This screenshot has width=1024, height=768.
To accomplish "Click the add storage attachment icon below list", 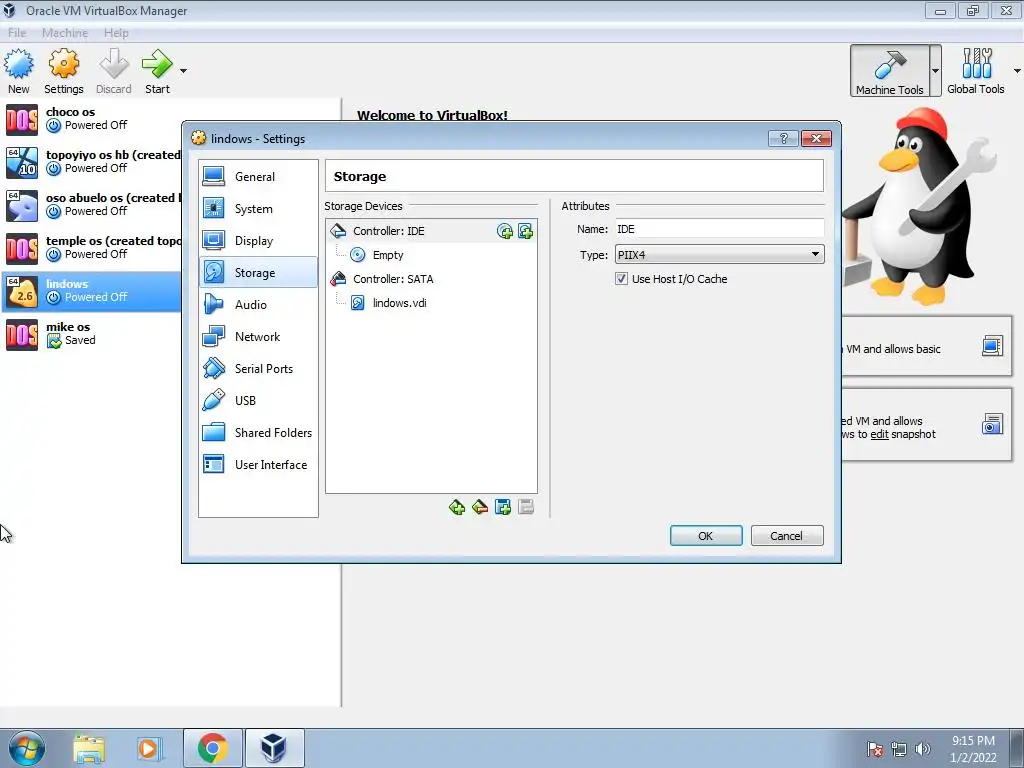I will pyautogui.click(x=503, y=507).
